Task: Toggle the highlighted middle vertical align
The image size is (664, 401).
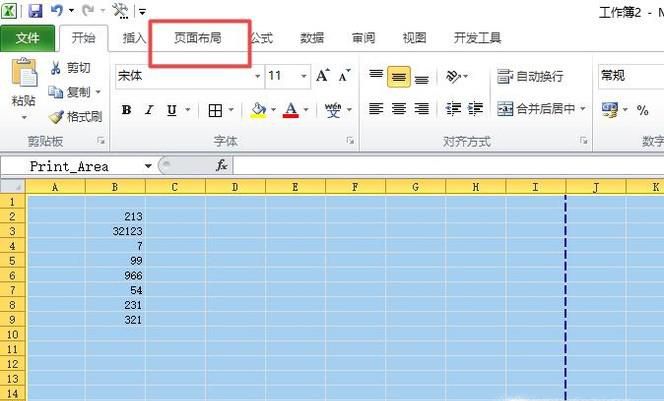Action: (398, 77)
